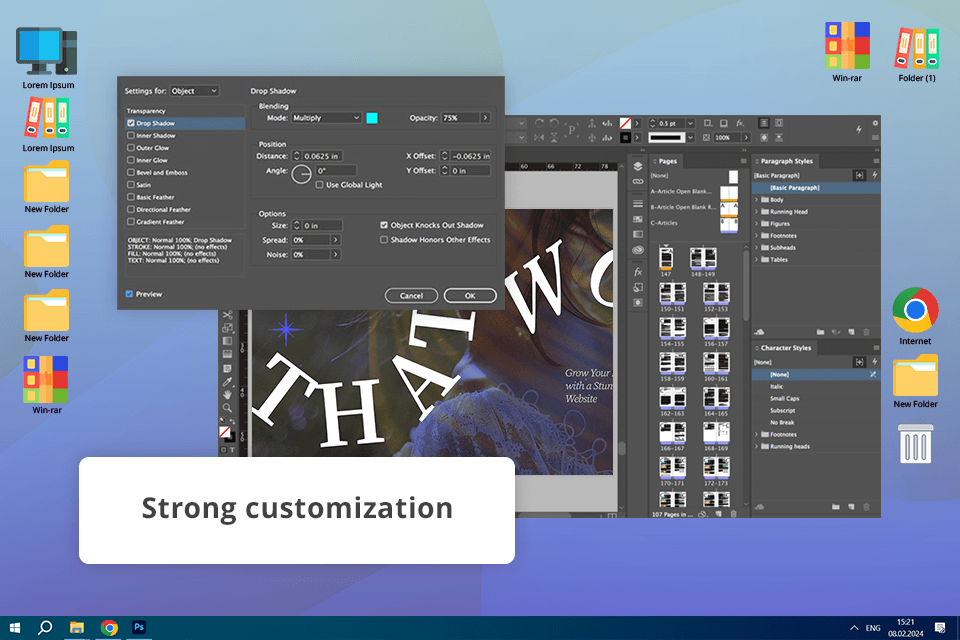
Task: Uncheck Object Knocks Out Shadow
Action: pyautogui.click(x=384, y=225)
